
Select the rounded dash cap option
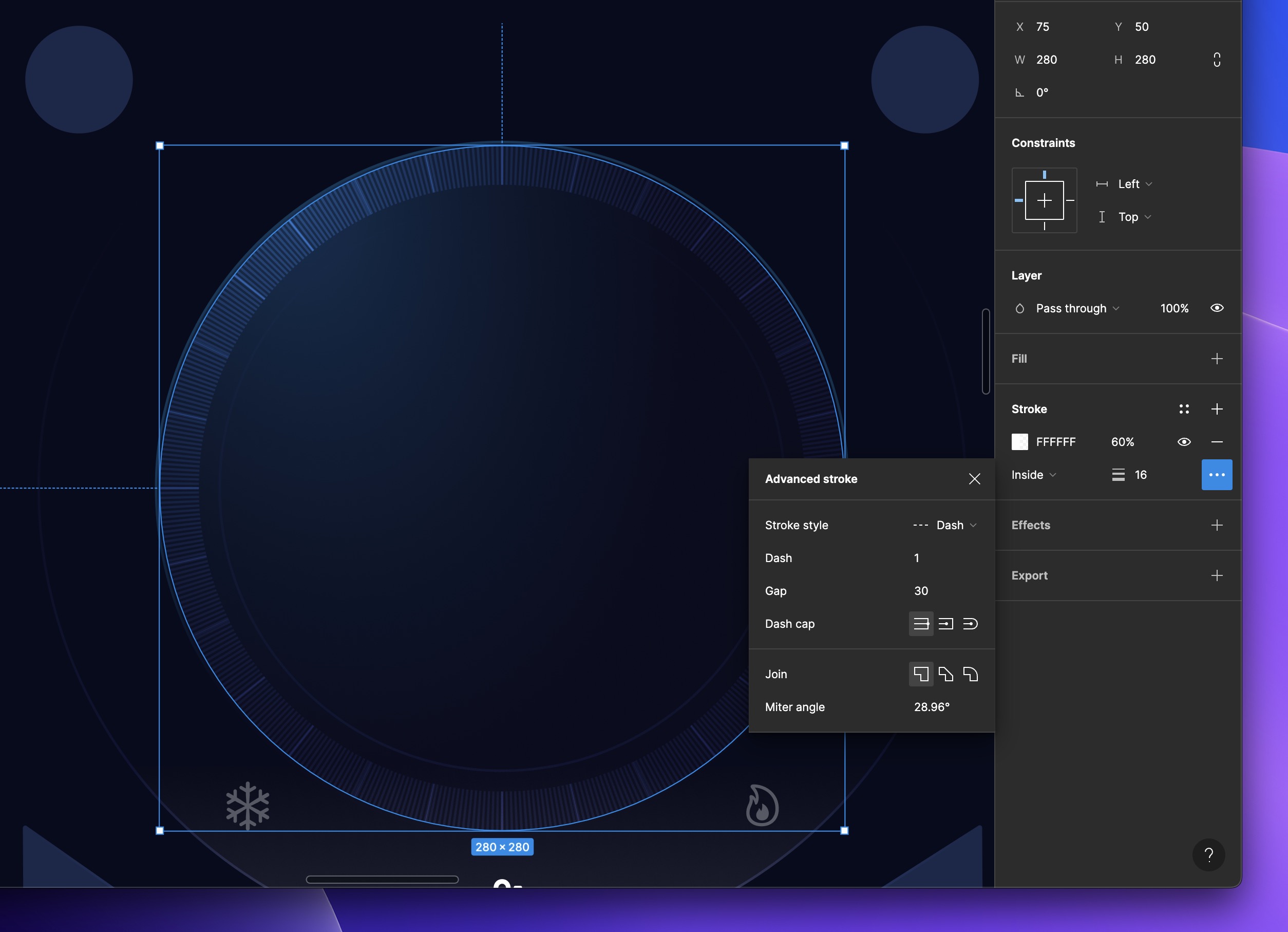(971, 623)
